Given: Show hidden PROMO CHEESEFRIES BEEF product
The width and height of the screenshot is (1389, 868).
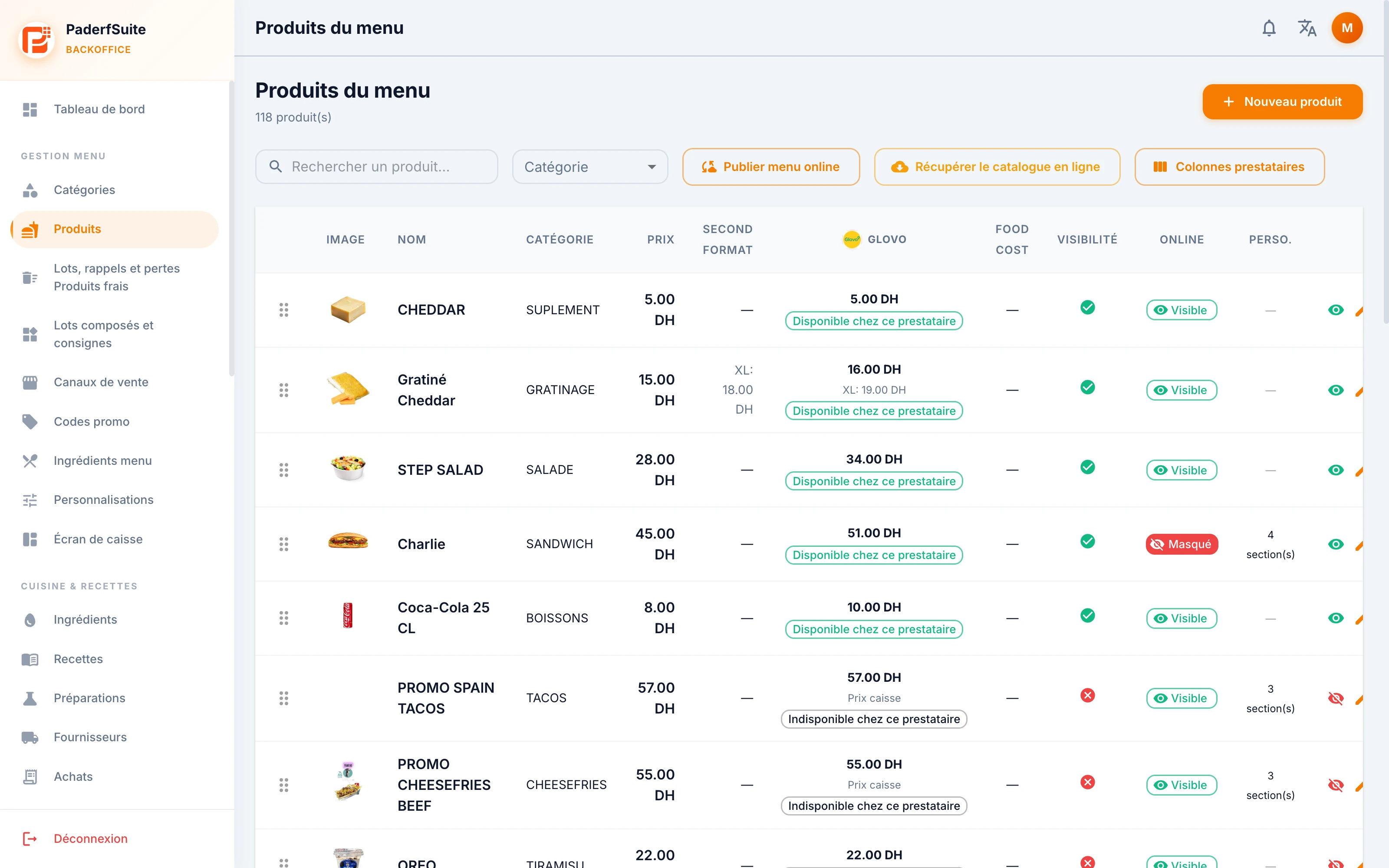Looking at the screenshot, I should click(x=1336, y=785).
